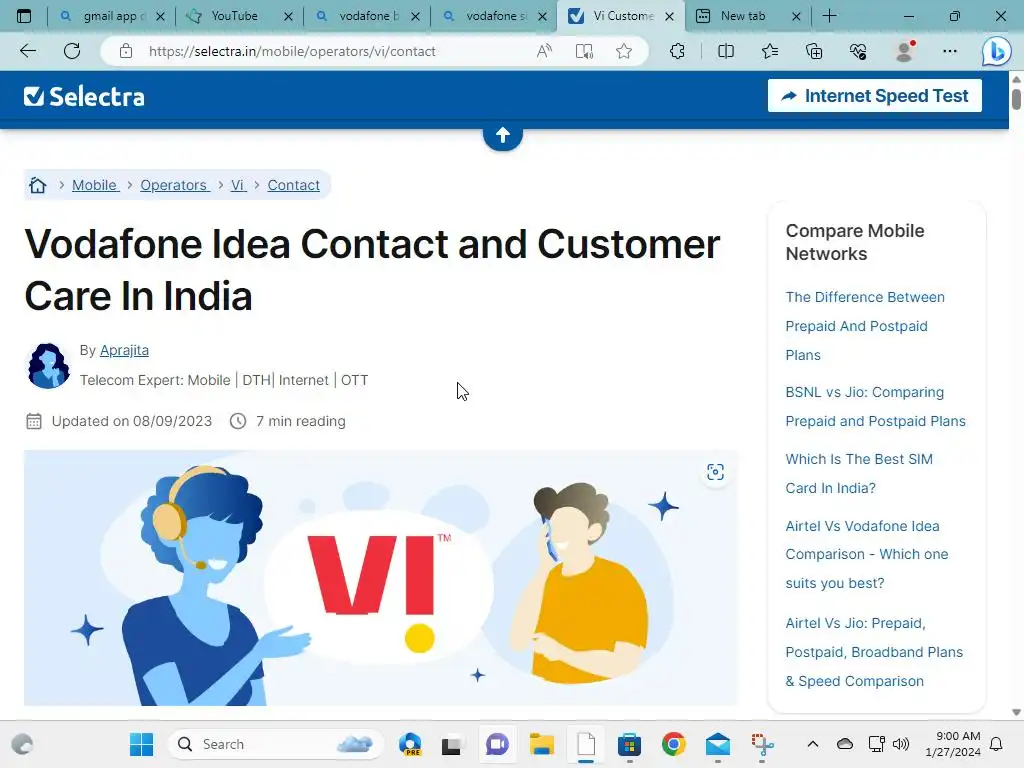This screenshot has height=768, width=1024.
Task: Open Difference Between Prepaid And Postpaid link
Action: (x=865, y=326)
